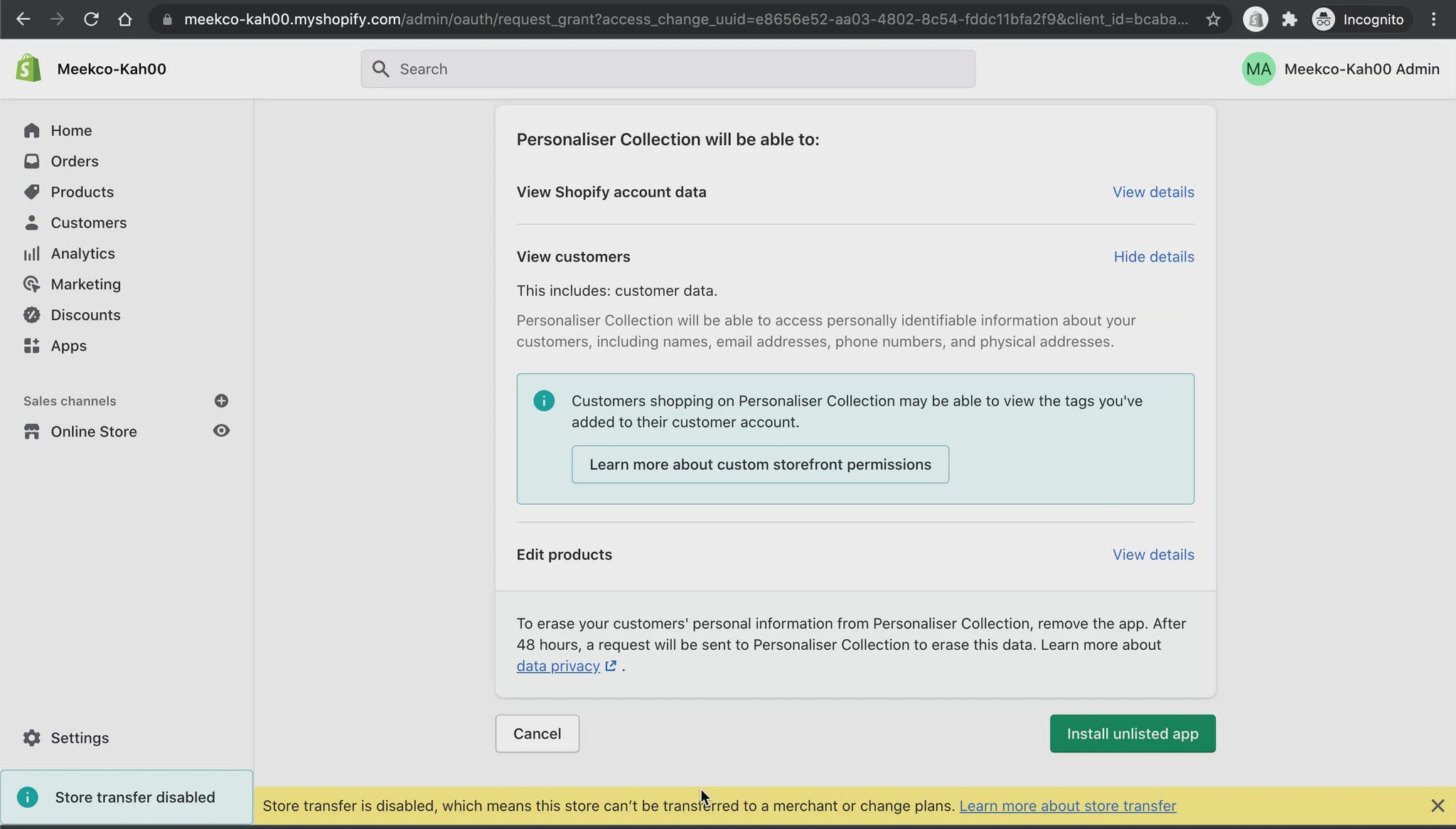
Task: Click the Apps grid icon
Action: point(31,346)
